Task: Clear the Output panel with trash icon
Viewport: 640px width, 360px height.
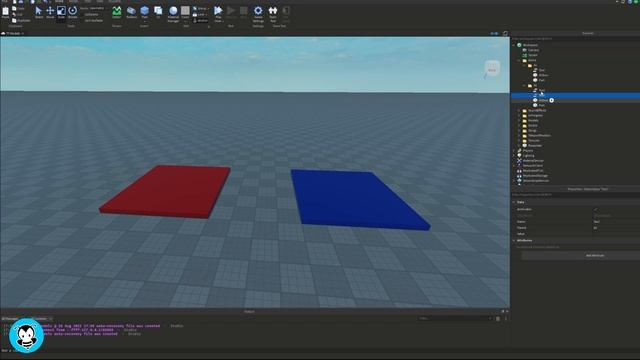Action: [498, 318]
